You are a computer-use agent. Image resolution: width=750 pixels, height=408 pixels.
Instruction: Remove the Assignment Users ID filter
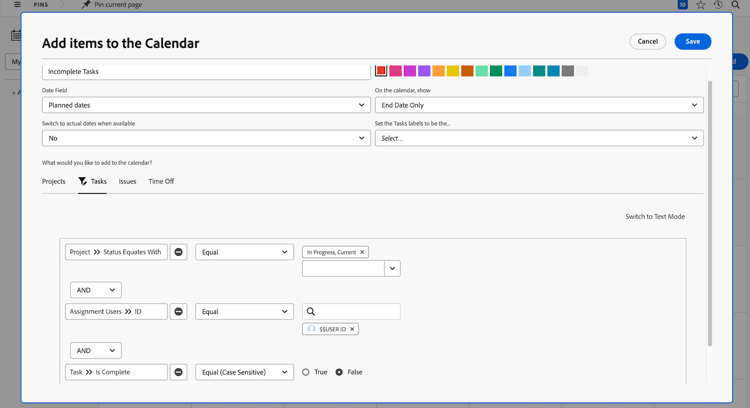coord(178,311)
